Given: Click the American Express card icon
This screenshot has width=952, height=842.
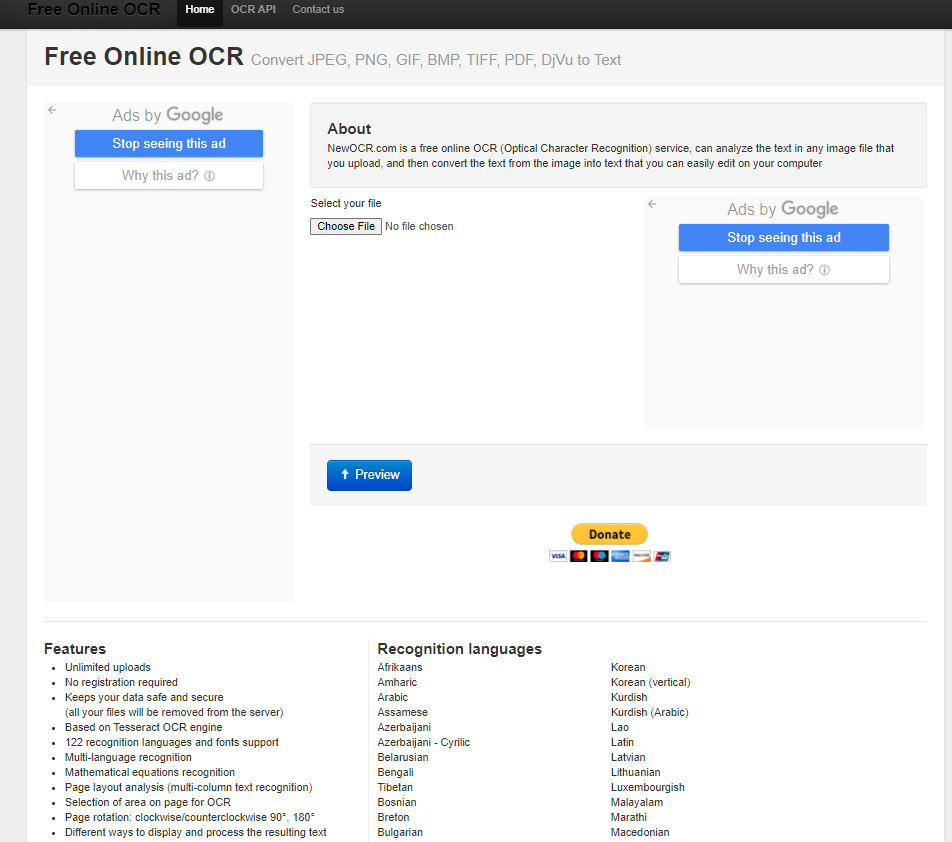Looking at the screenshot, I should (620, 556).
